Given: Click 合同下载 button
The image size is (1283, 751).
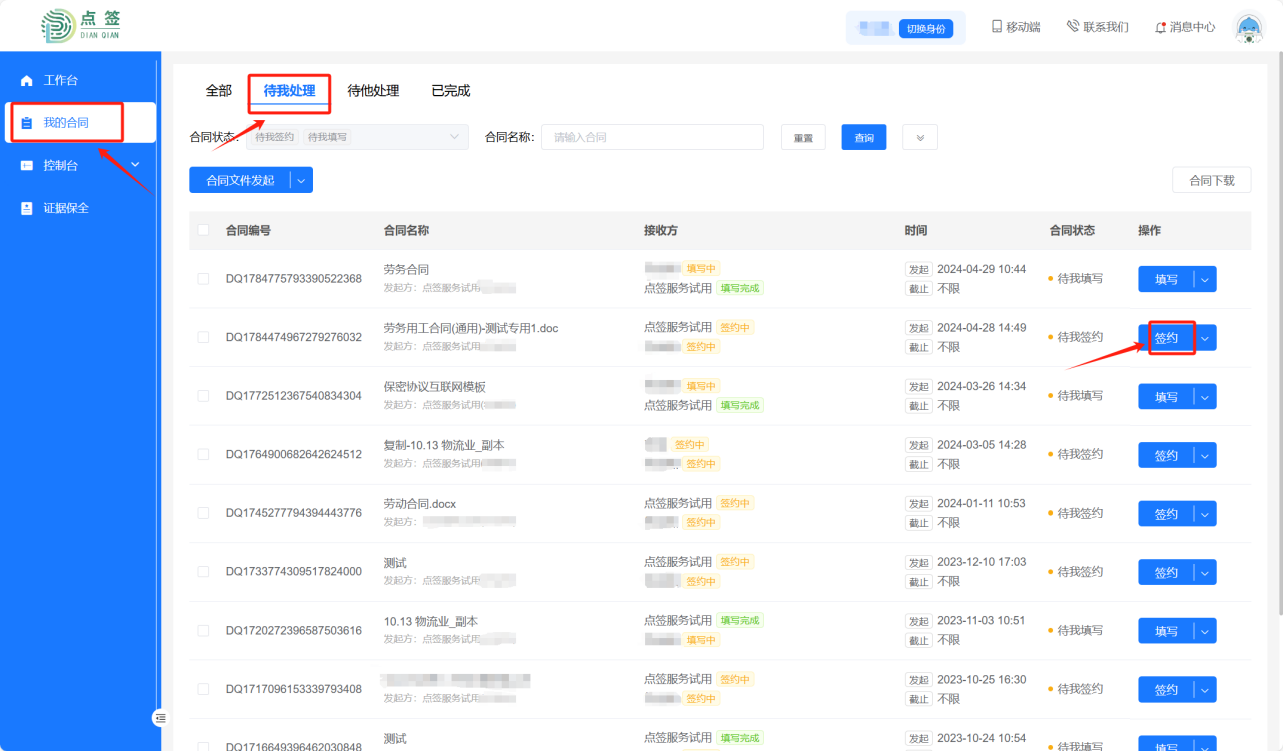Looking at the screenshot, I should point(1211,180).
